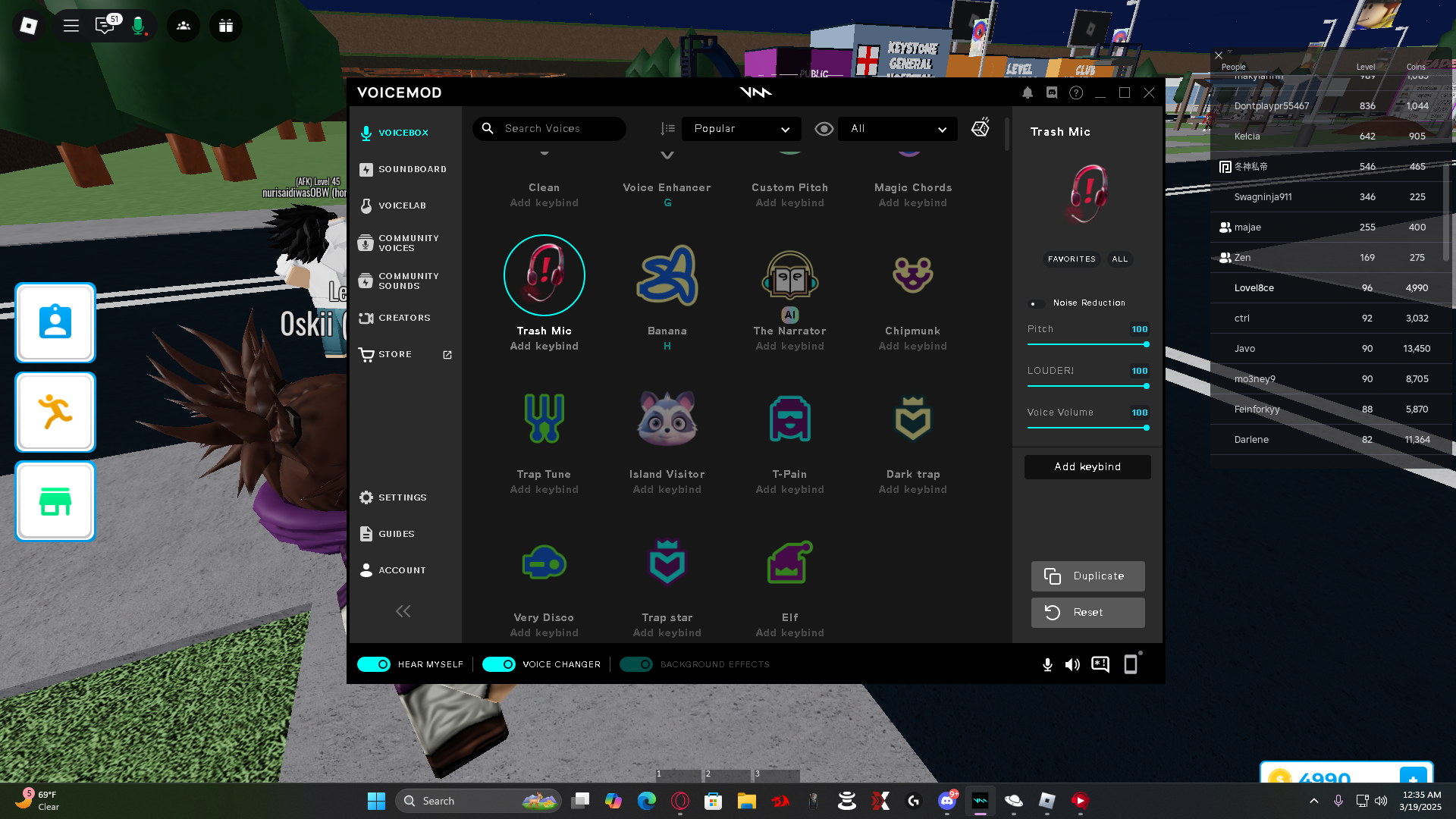The width and height of the screenshot is (1456, 819).
Task: Click the Favorites tag button
Action: click(1072, 259)
